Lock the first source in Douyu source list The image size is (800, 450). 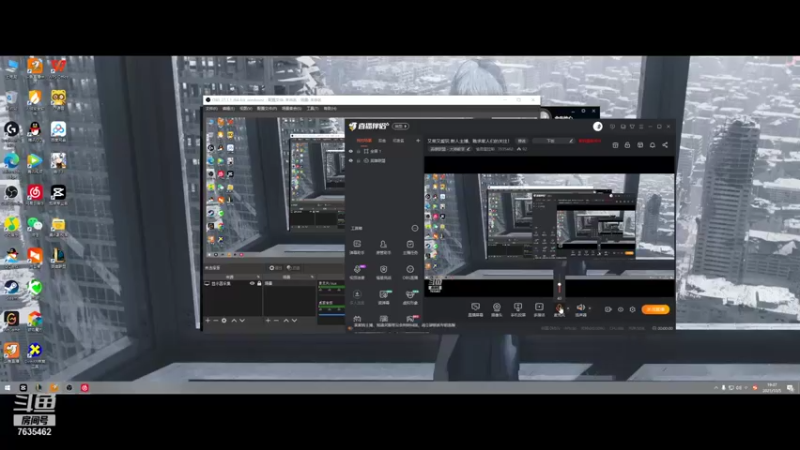(x=358, y=151)
